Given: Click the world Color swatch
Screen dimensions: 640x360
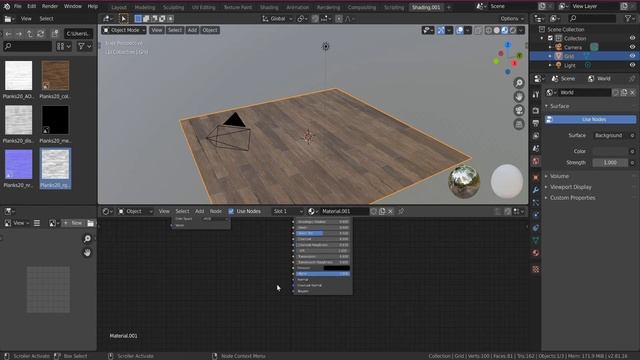Looking at the screenshot, I should point(610,151).
